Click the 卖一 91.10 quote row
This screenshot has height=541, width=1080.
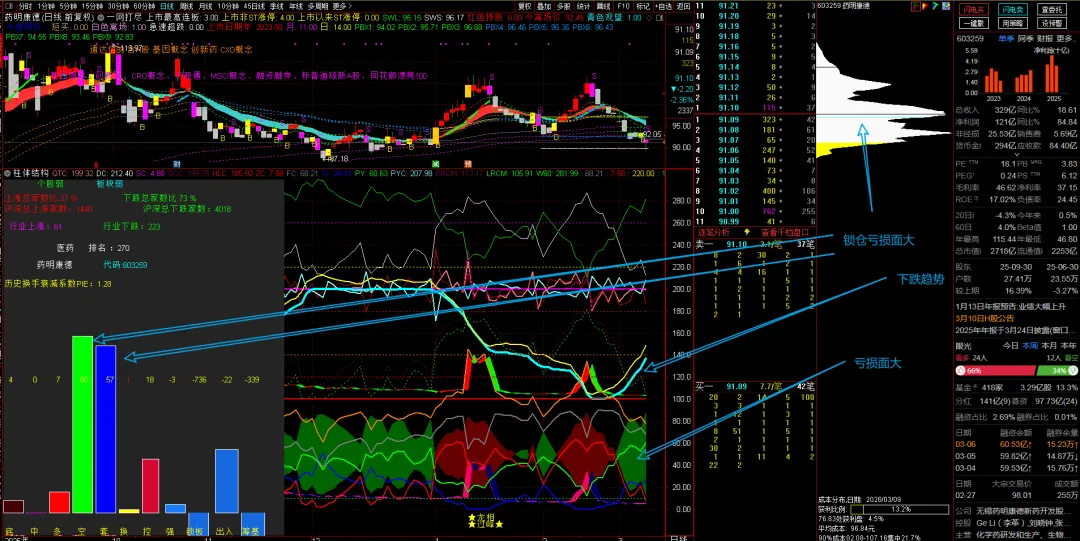click(x=755, y=244)
